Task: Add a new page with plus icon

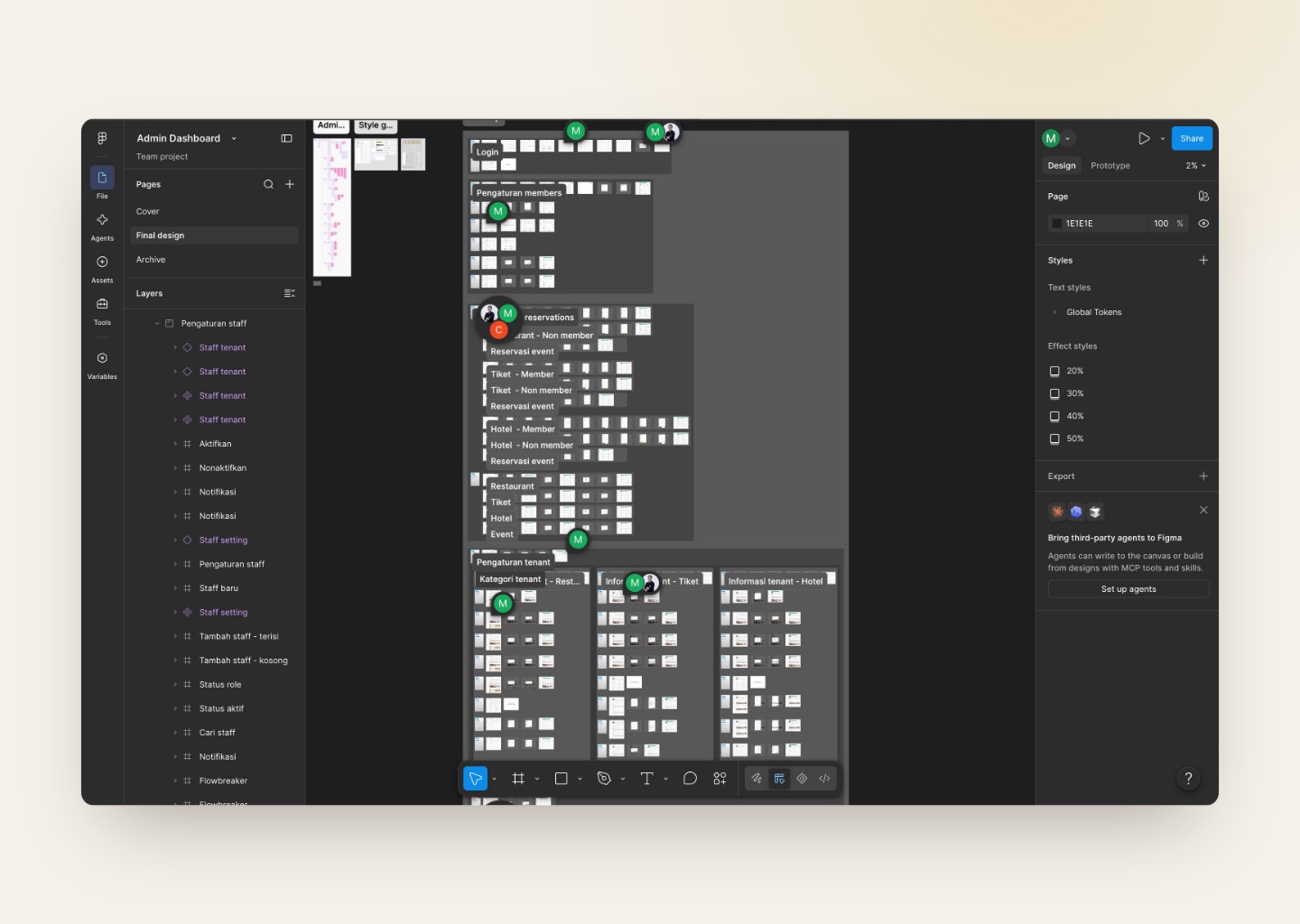Action: pos(290,184)
